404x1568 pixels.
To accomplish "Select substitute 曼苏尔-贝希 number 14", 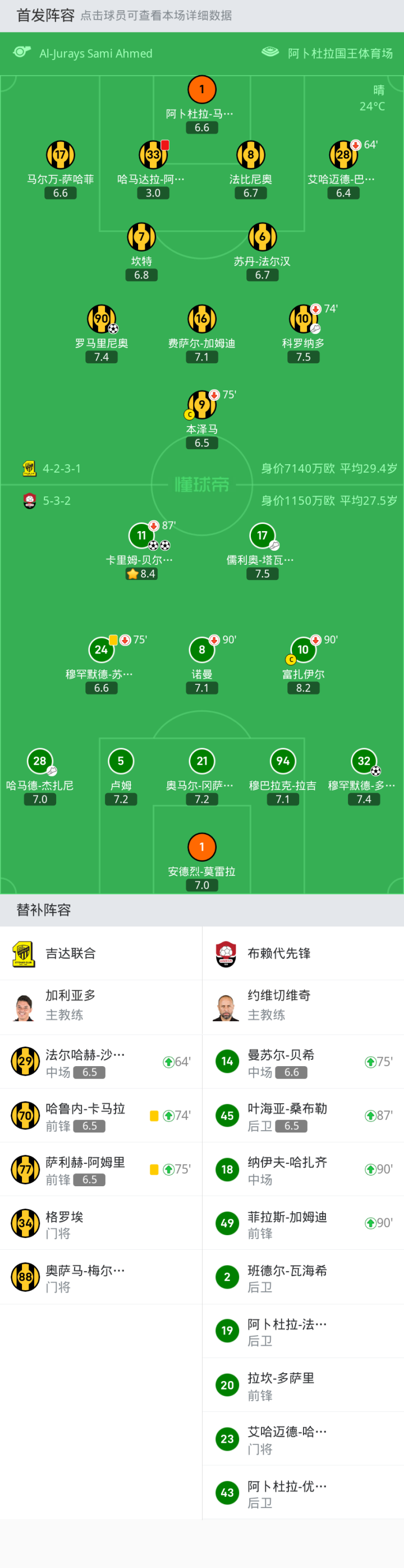I will tap(227, 1062).
